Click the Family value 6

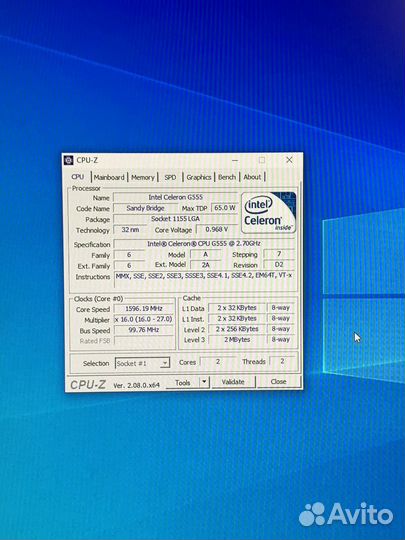coord(129,255)
